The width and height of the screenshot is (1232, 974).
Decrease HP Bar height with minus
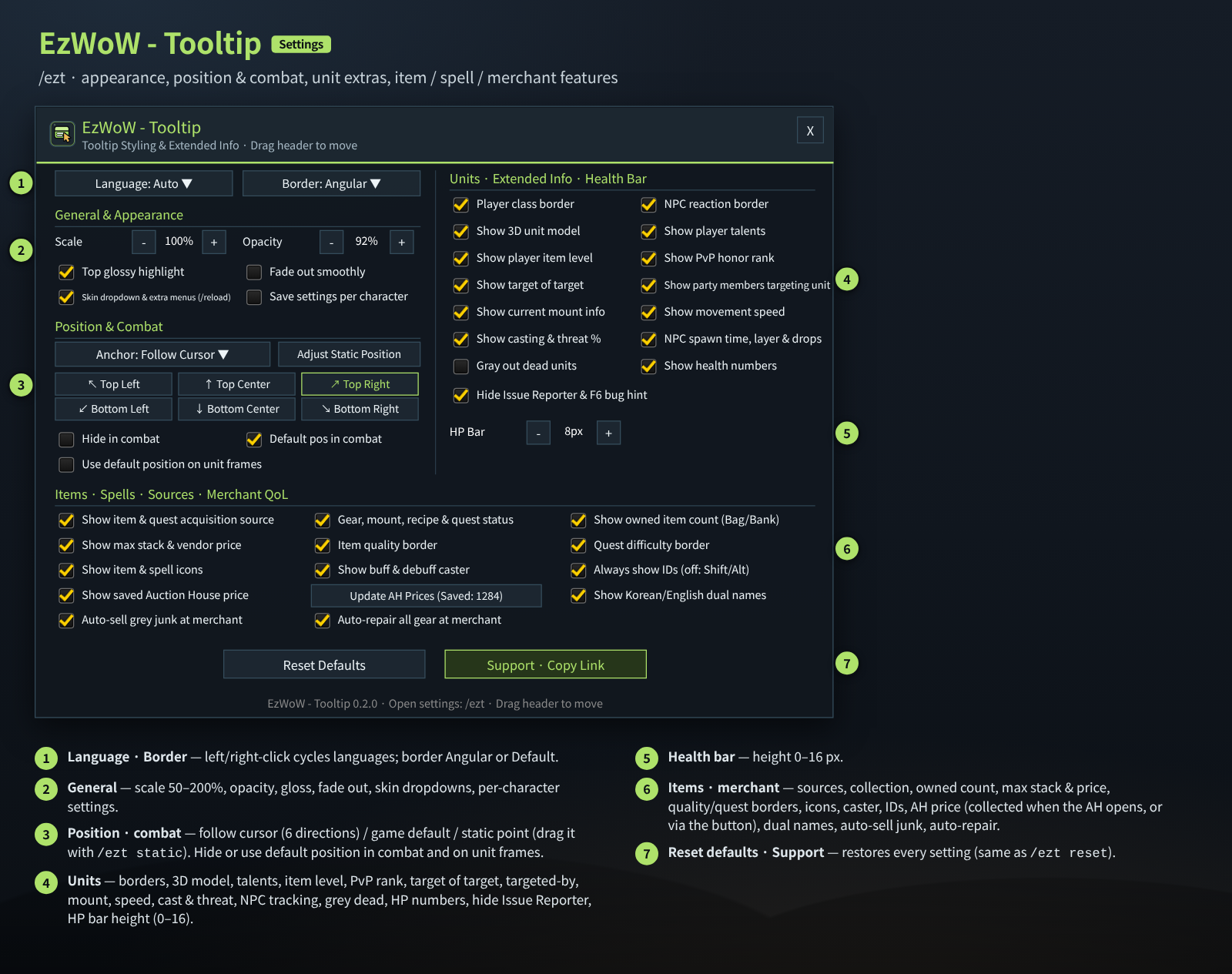[x=538, y=433]
